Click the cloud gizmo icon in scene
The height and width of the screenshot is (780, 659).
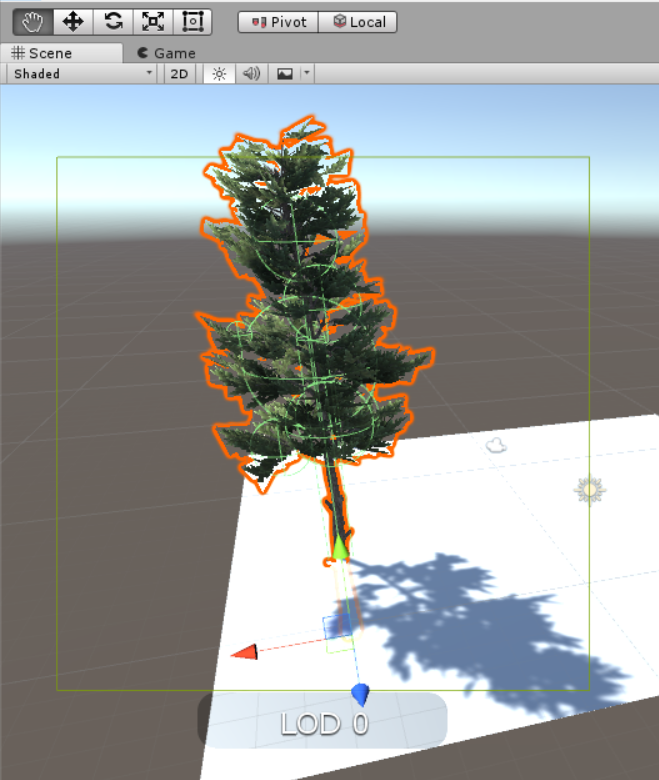click(x=496, y=445)
